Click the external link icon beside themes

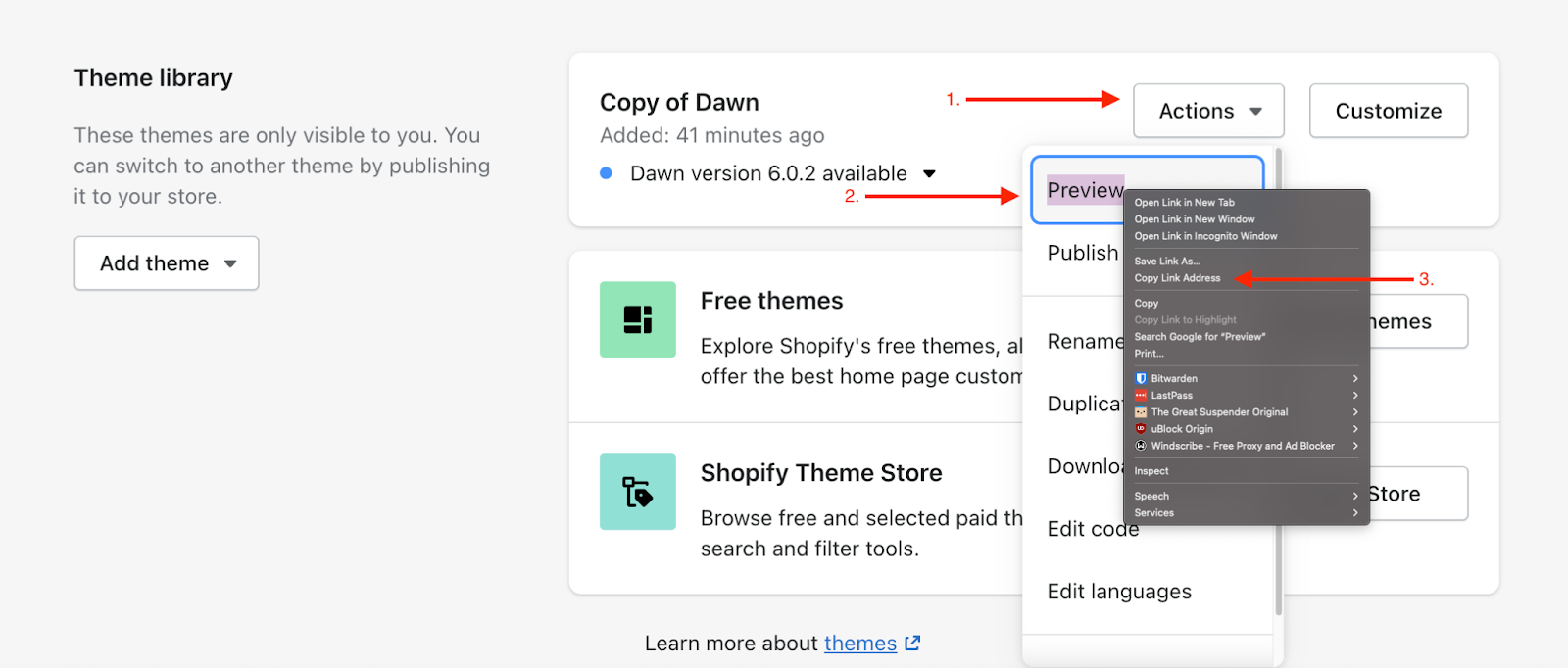point(912,643)
